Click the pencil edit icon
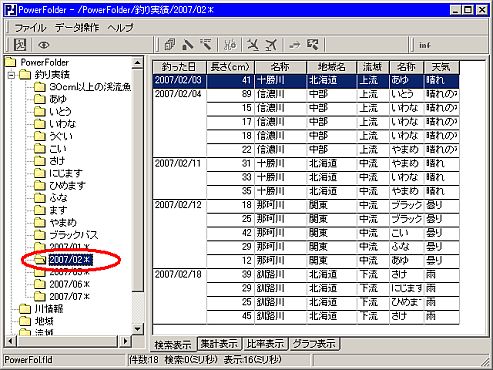 tap(188, 44)
